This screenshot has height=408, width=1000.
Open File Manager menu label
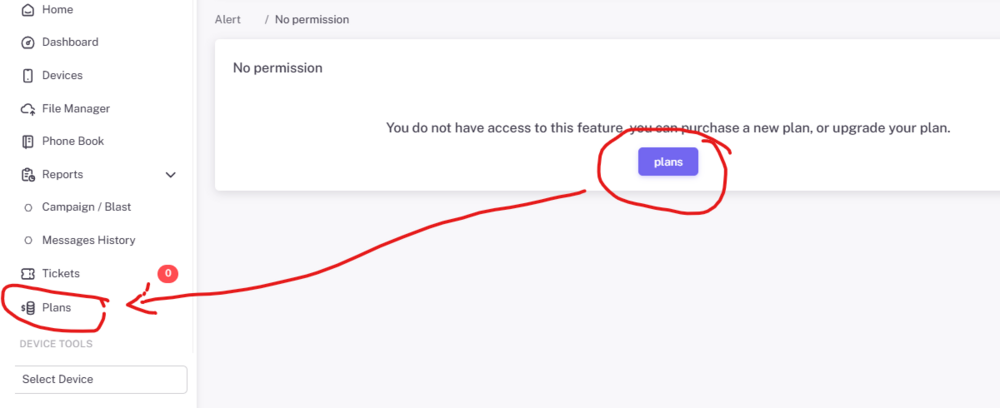[x=76, y=109]
